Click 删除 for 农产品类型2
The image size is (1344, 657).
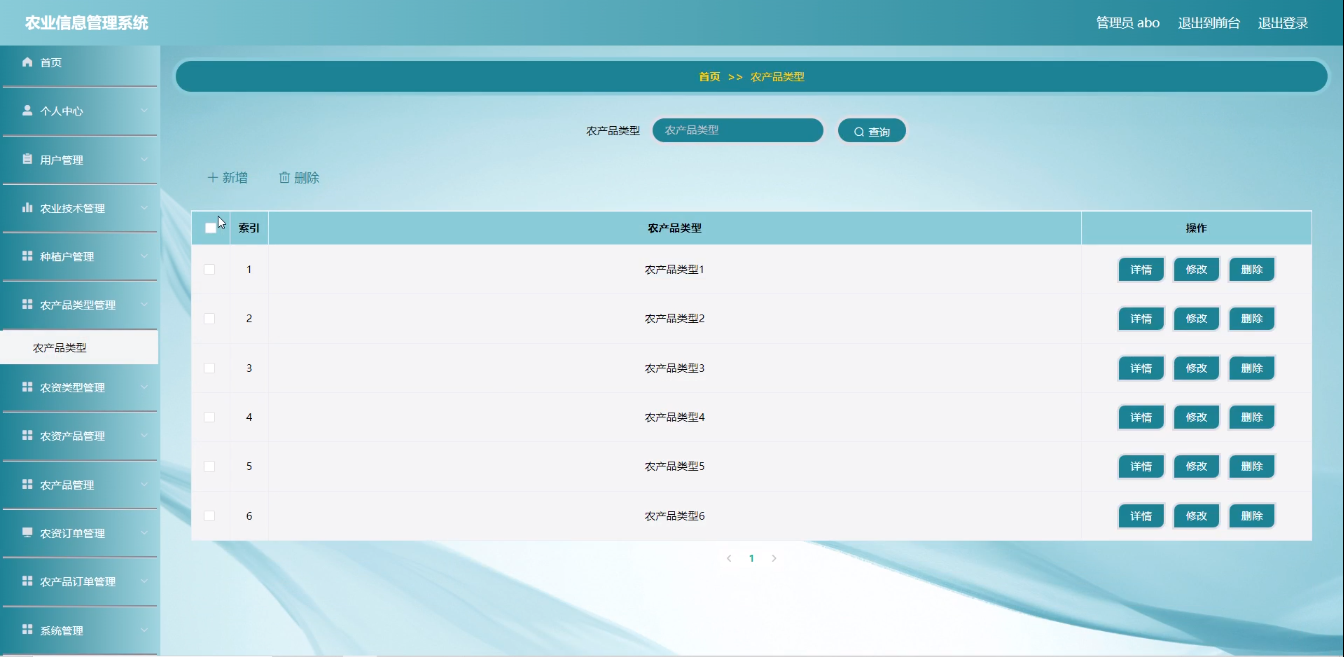pos(1251,319)
